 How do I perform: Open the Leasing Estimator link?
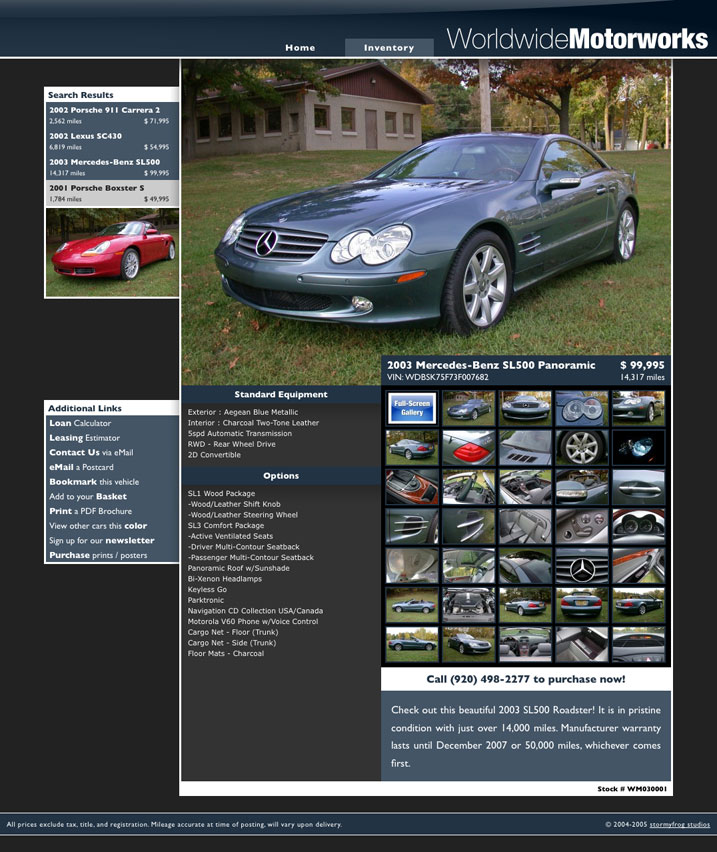(x=84, y=438)
